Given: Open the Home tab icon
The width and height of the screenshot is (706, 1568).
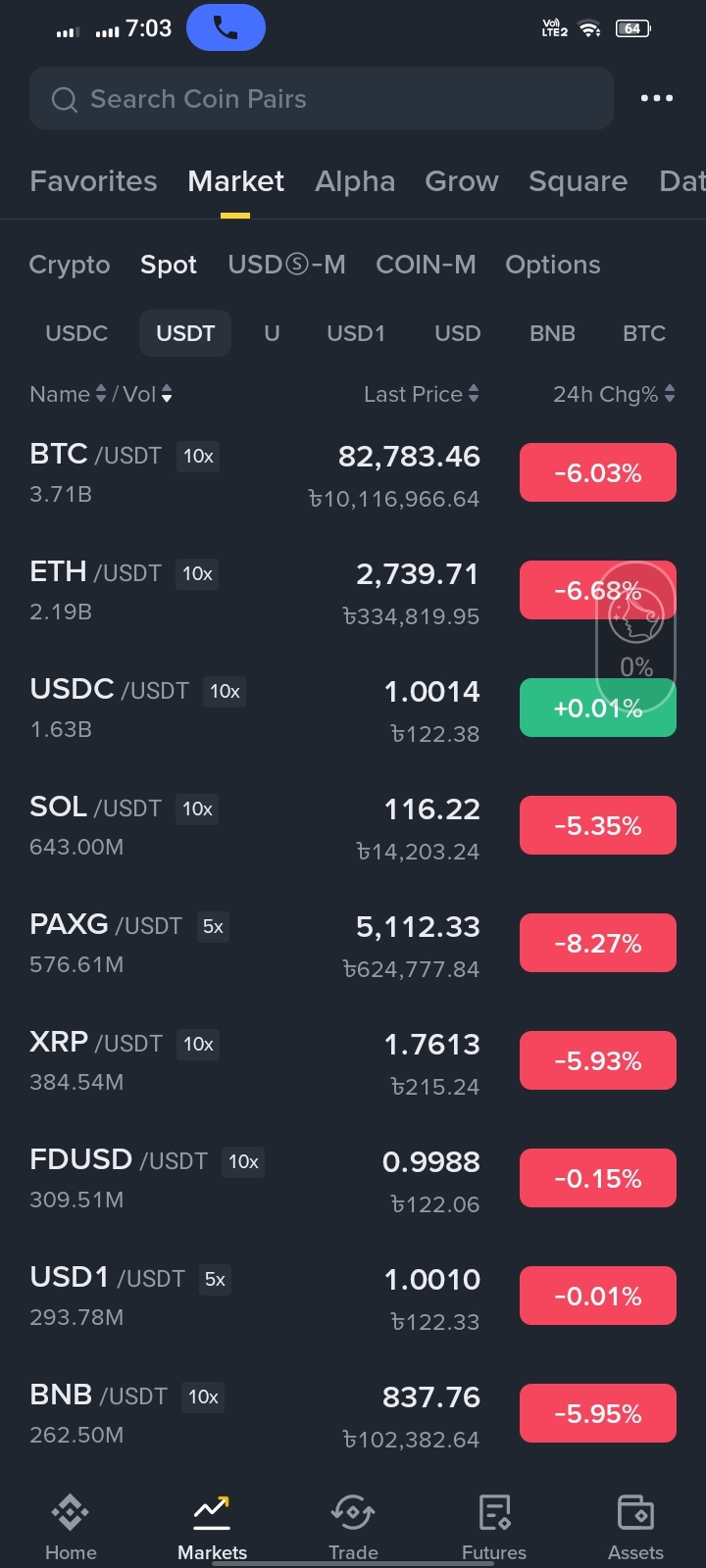Looking at the screenshot, I should tap(71, 1512).
